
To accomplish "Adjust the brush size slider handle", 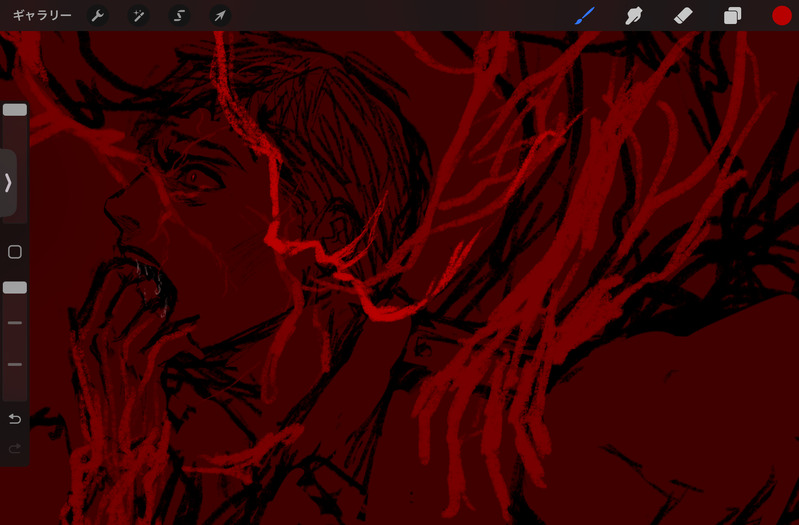I will 15,110.
